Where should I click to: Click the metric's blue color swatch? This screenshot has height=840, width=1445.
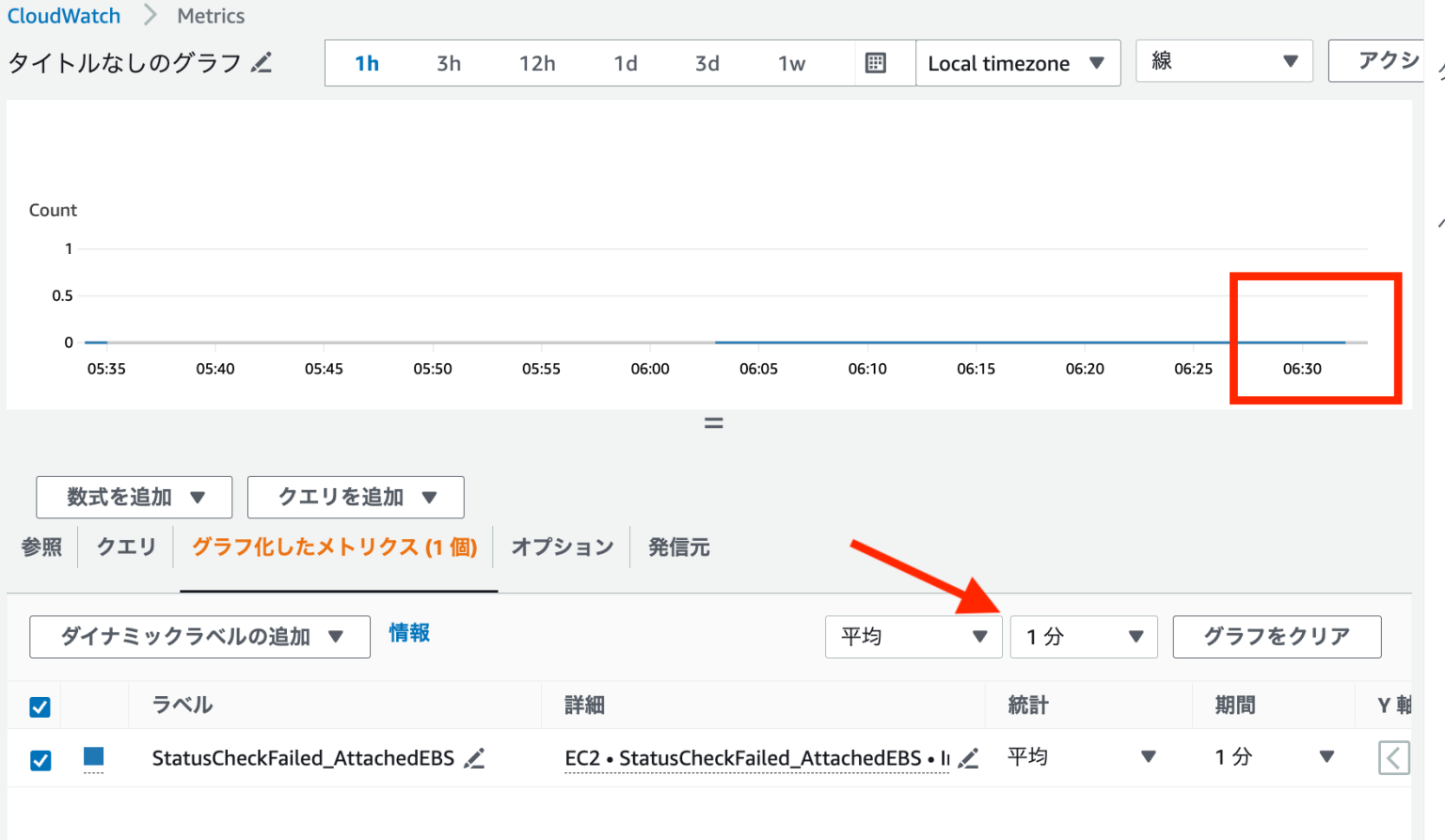93,757
